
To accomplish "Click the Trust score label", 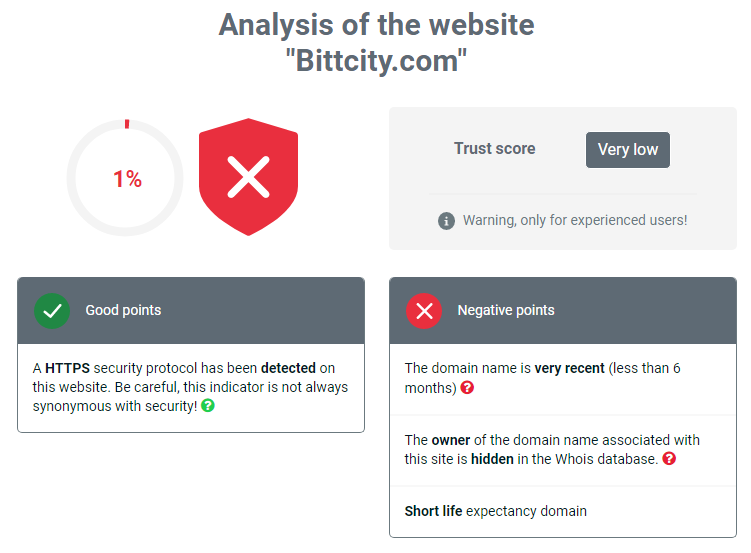I will click(x=494, y=148).
